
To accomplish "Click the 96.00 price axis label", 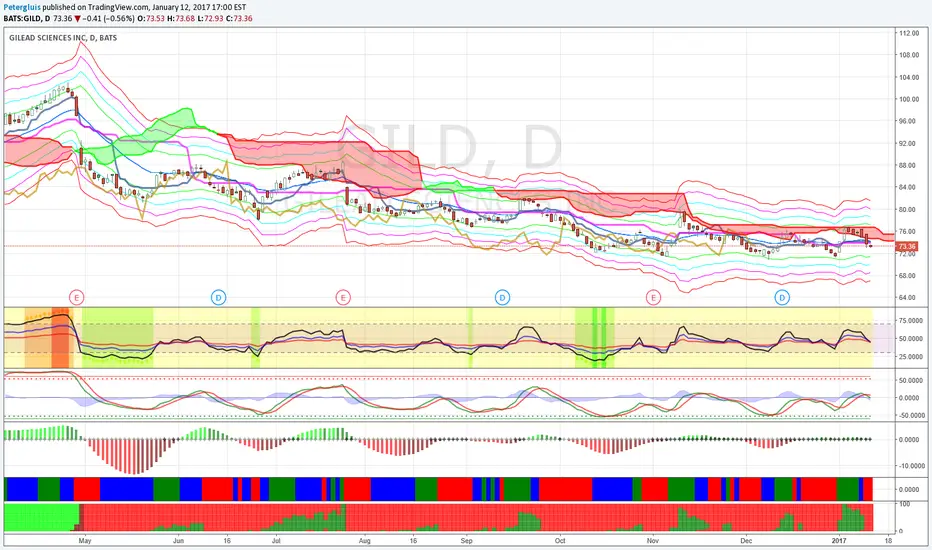I will pyautogui.click(x=909, y=121).
